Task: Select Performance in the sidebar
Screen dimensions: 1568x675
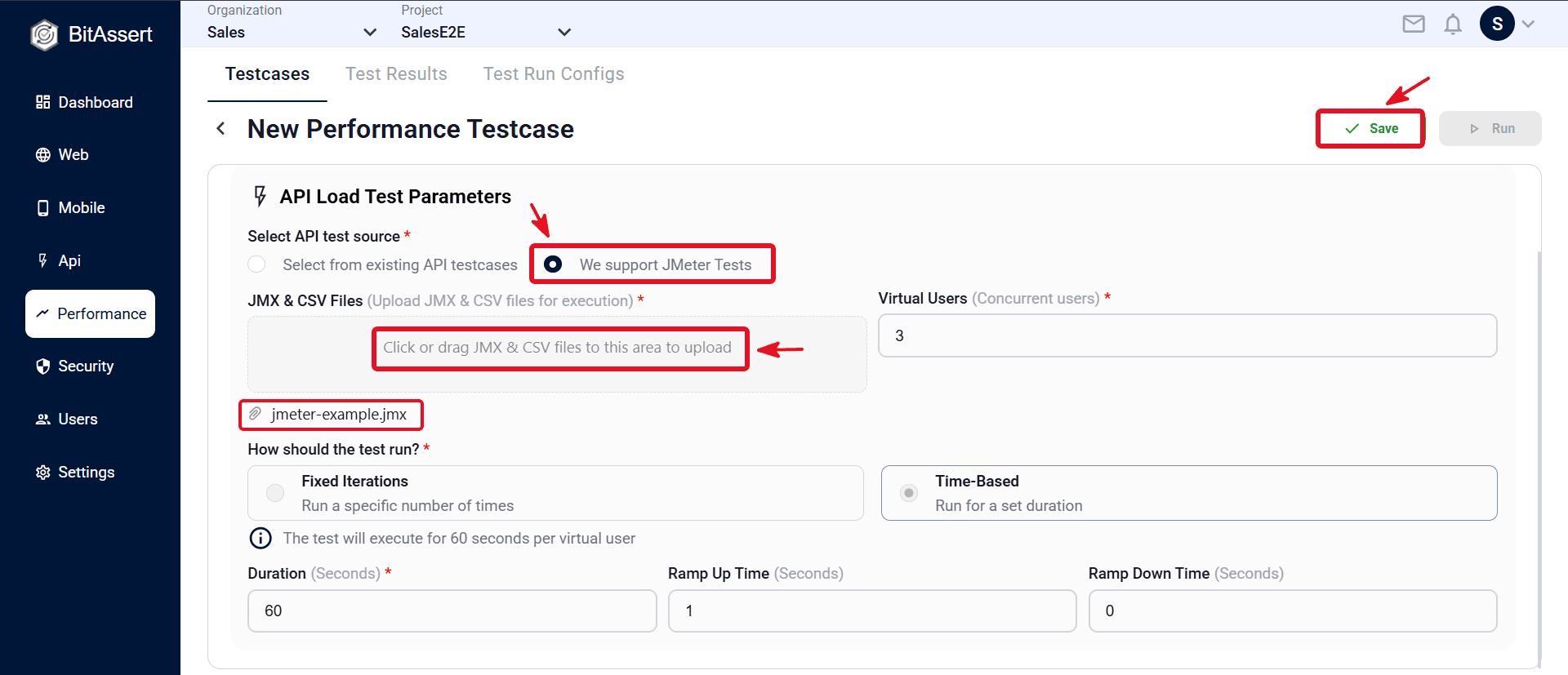Action: [90, 313]
